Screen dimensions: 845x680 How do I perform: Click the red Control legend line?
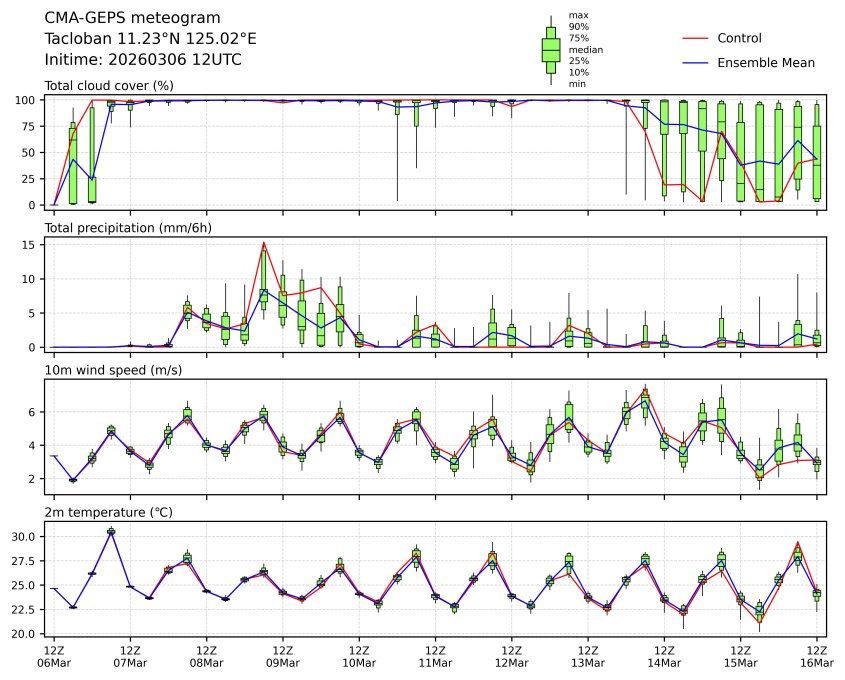[x=694, y=38]
